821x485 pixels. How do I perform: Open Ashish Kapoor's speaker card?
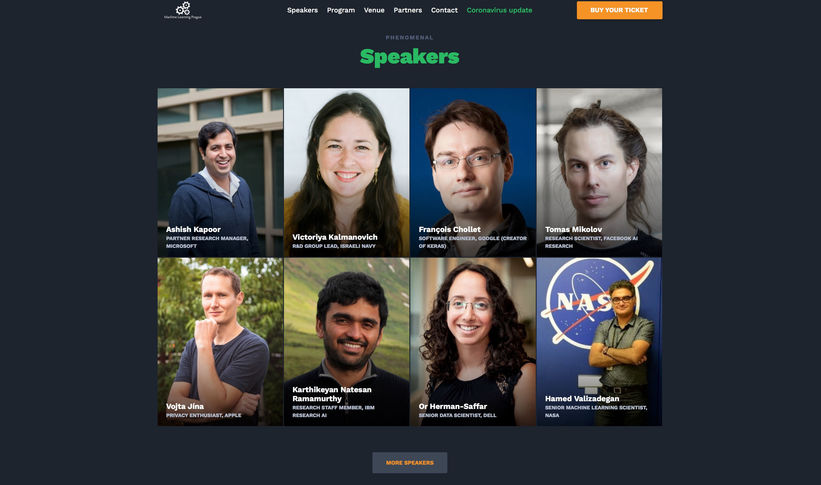[220, 172]
